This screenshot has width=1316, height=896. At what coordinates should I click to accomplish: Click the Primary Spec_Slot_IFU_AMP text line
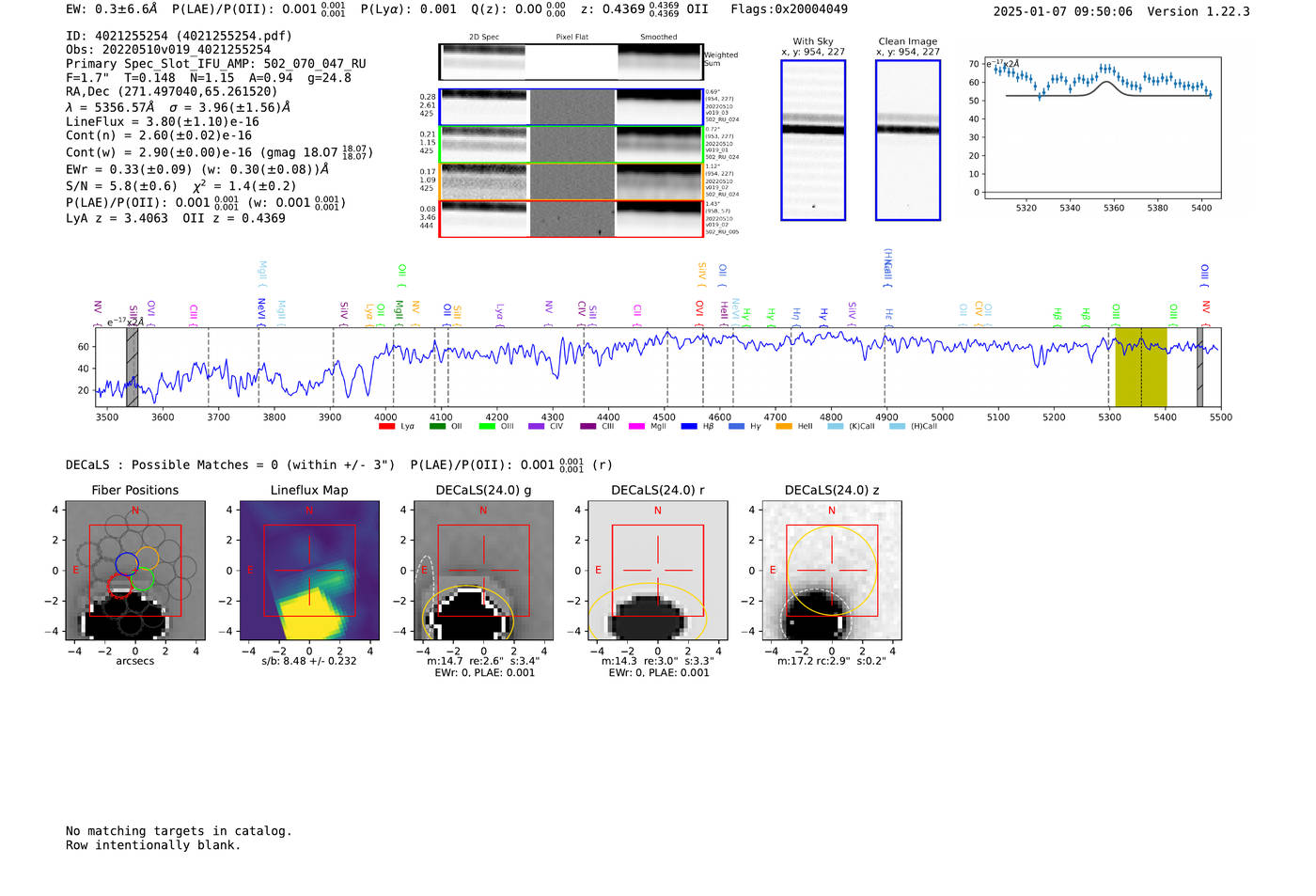click(x=216, y=64)
